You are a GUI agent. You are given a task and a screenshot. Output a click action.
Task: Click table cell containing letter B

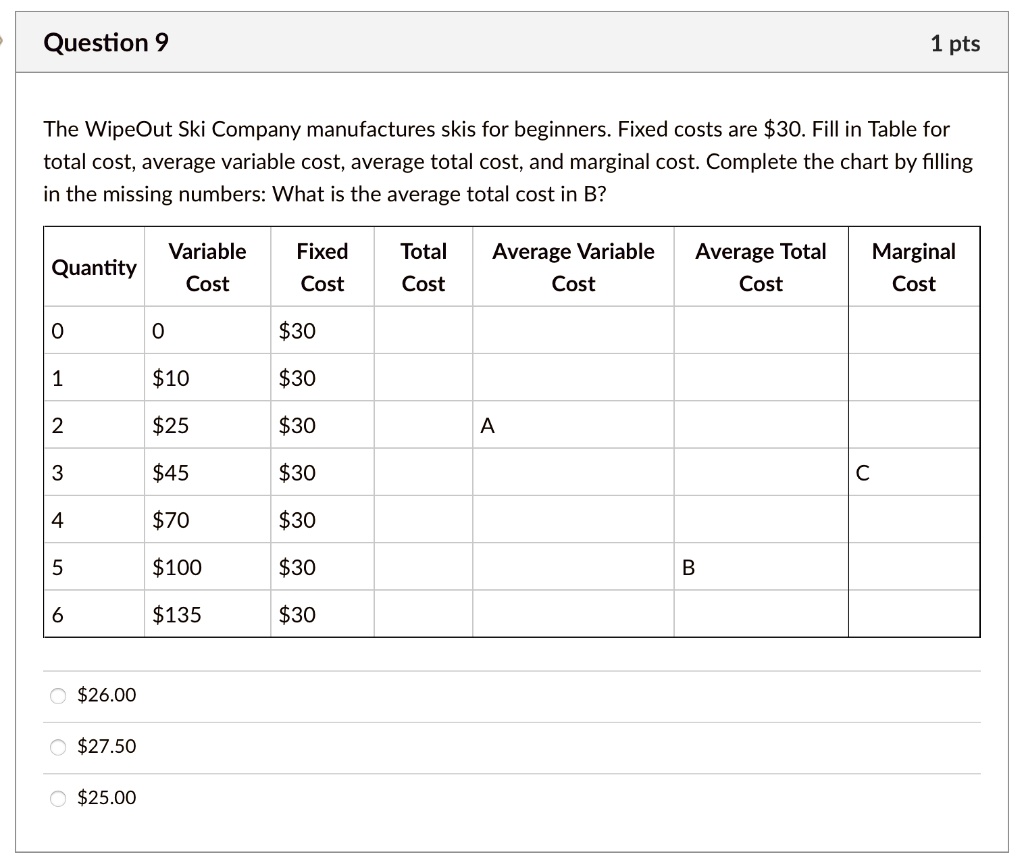click(x=687, y=567)
